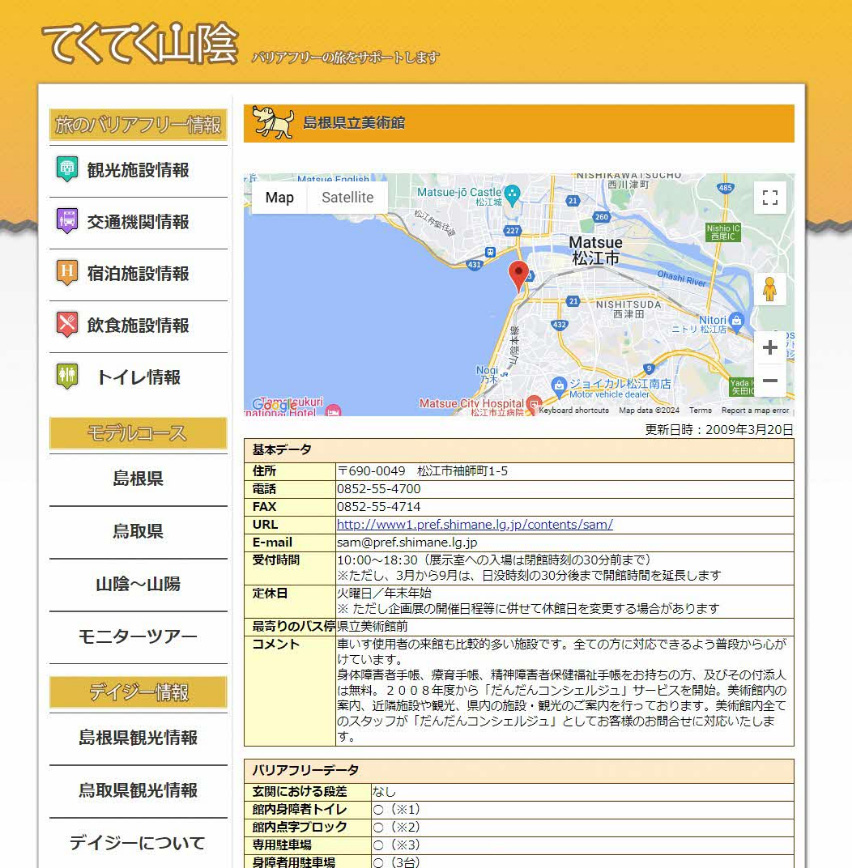The image size is (852, 868).
Task: Click the Nitori store map marker
Action: 736,320
